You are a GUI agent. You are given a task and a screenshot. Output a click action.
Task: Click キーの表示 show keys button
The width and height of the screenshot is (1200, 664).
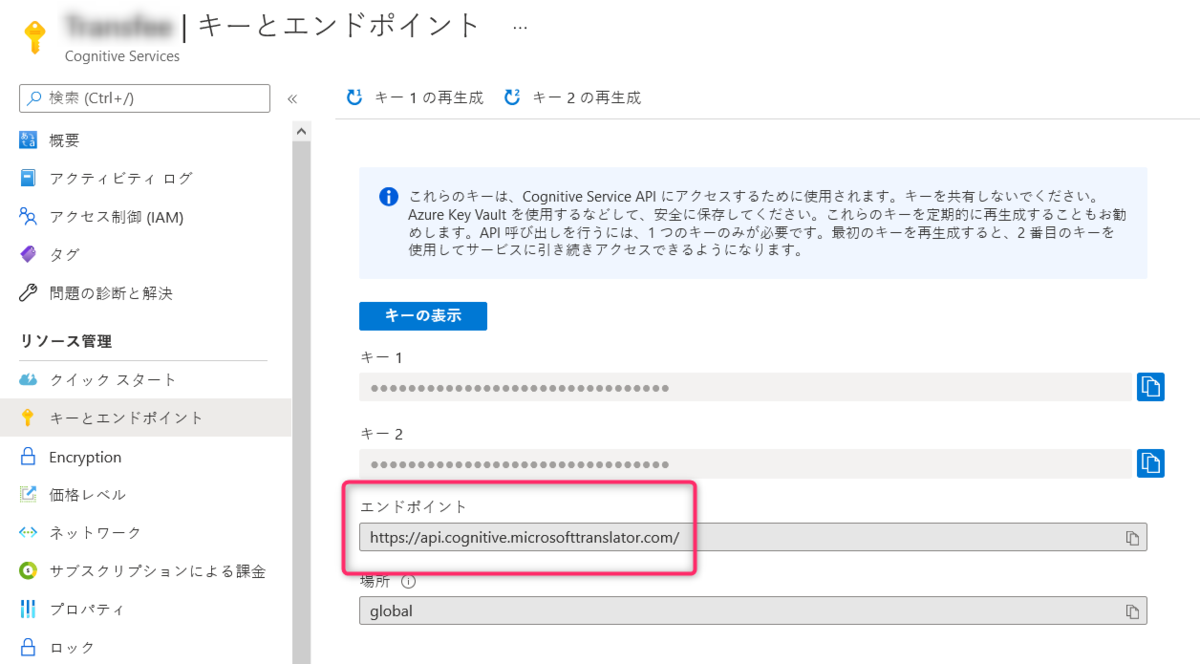click(x=423, y=316)
